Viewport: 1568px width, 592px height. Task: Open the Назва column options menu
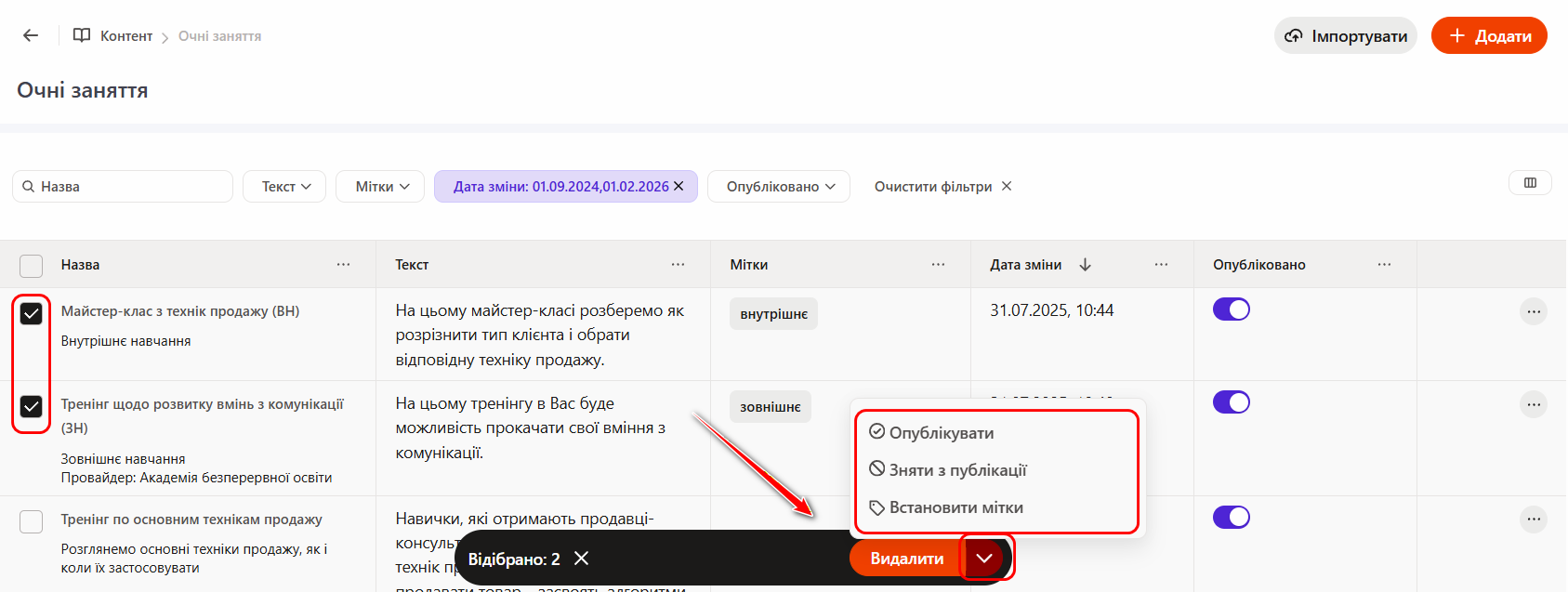(343, 265)
